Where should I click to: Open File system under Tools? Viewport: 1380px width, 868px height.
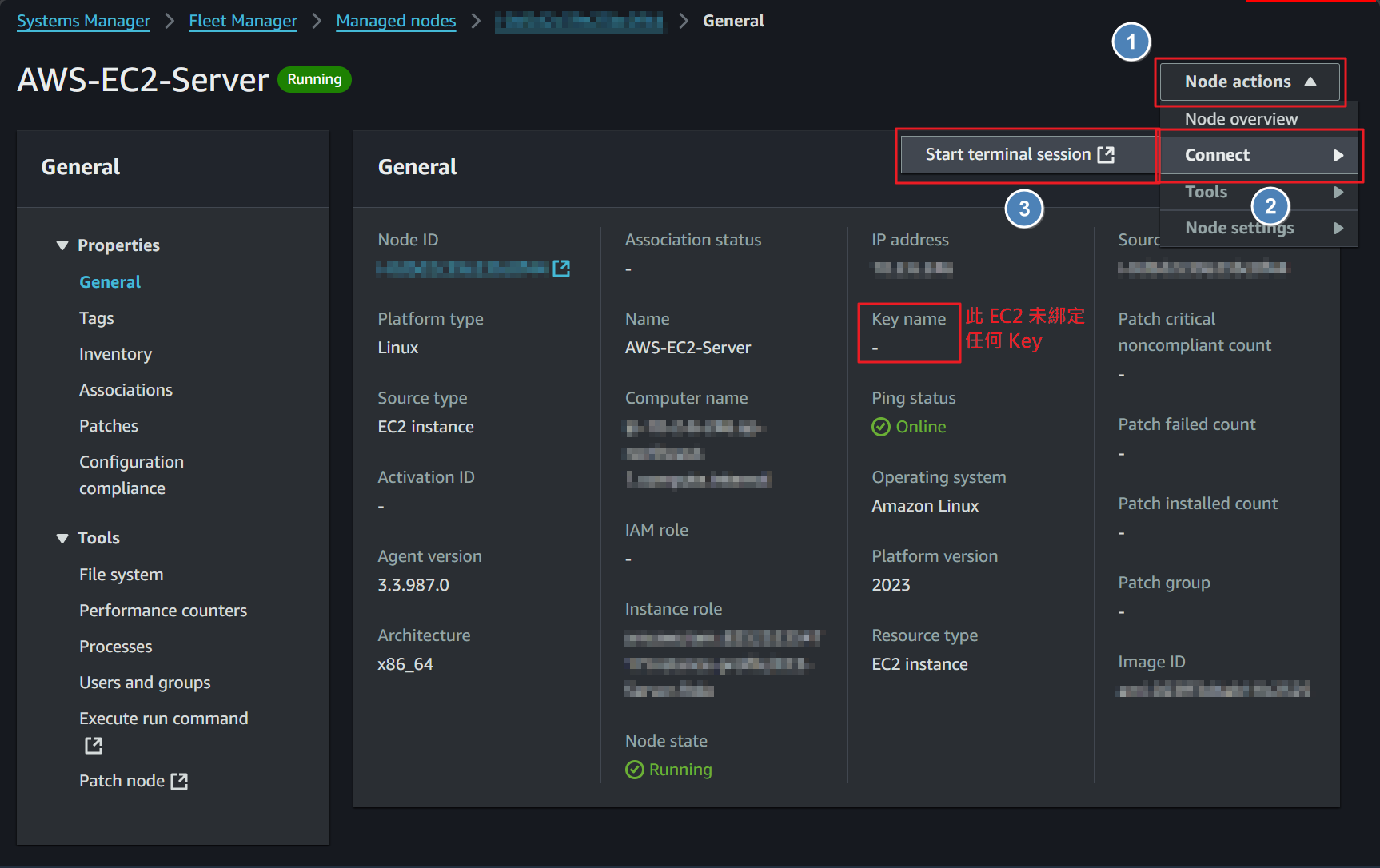(x=121, y=575)
